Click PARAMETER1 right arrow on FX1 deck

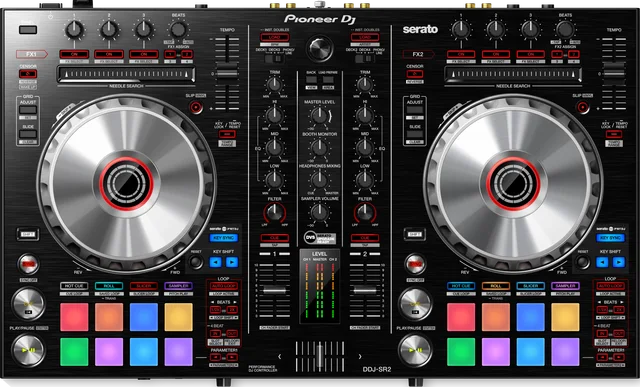[x=232, y=357]
